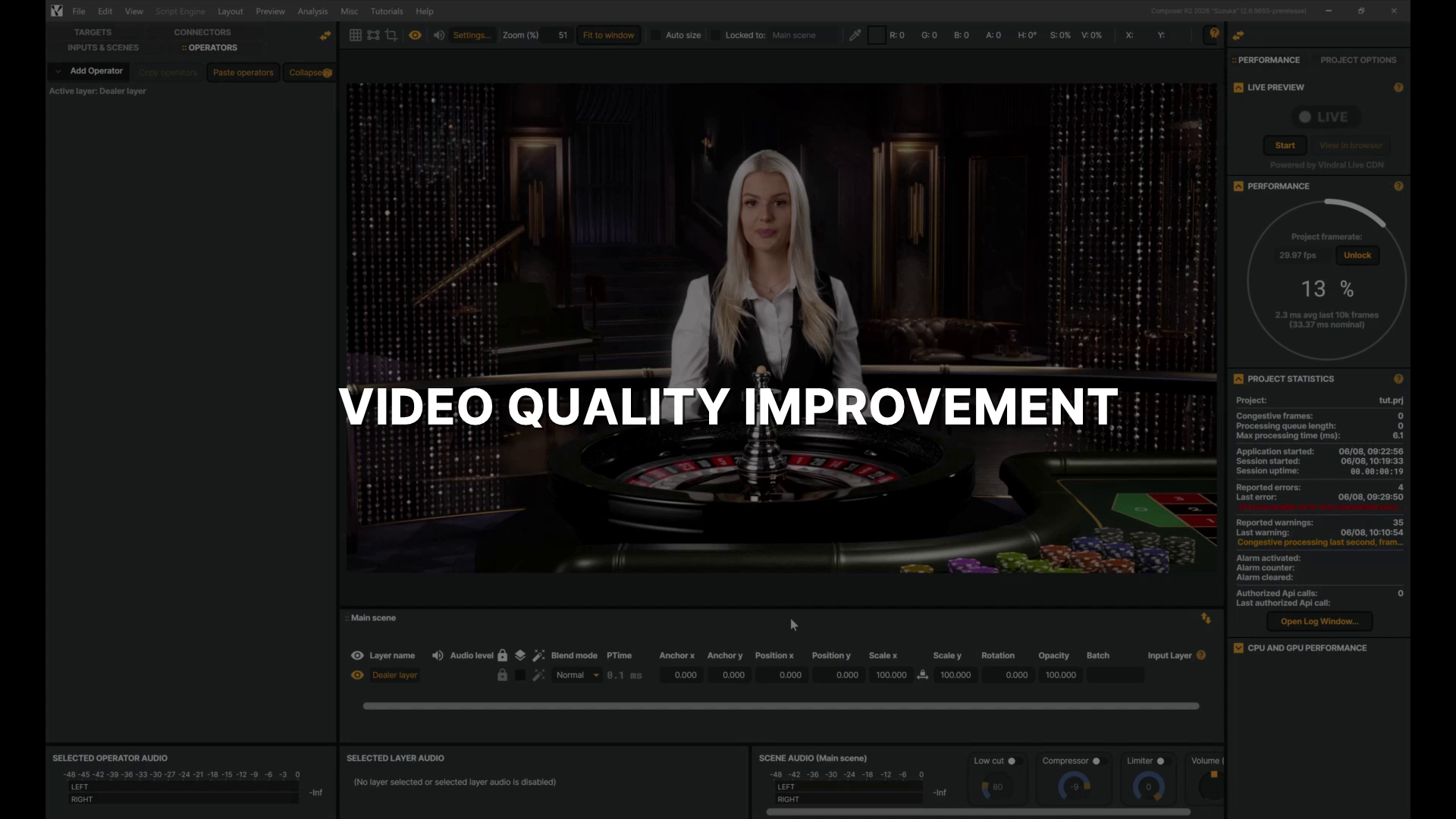Toggle the Dealer layer stack checkbox
Screen dimensions: 1456x819
pos(520,675)
